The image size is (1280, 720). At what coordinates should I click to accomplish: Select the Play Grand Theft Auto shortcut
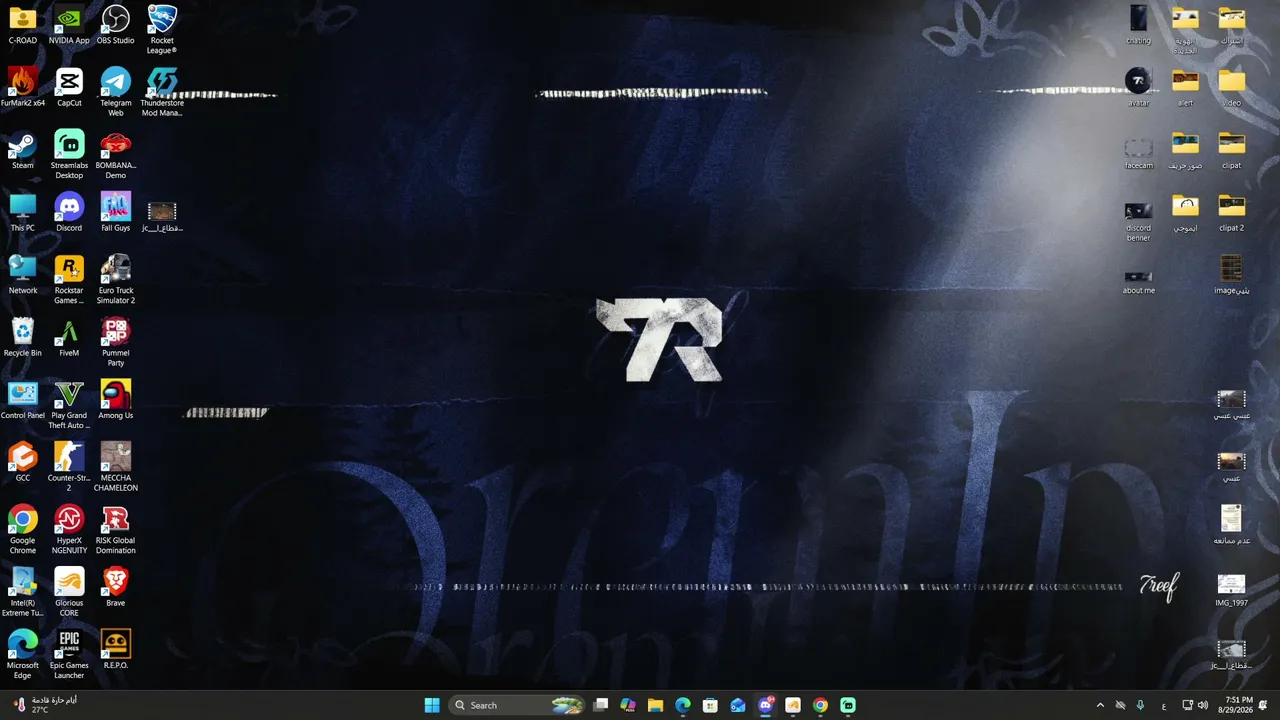pyautogui.click(x=69, y=405)
